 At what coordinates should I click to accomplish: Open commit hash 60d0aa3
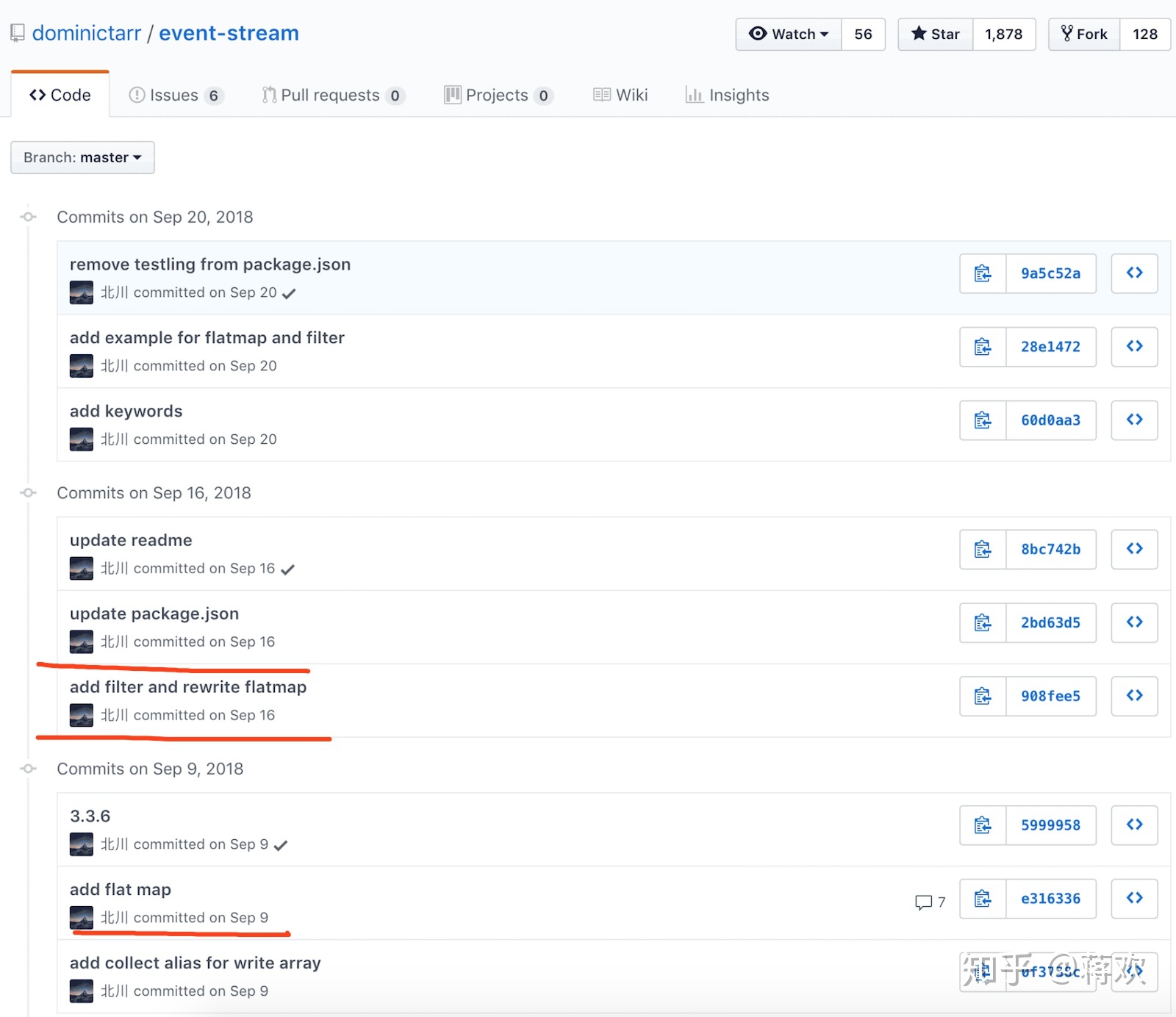[1051, 420]
